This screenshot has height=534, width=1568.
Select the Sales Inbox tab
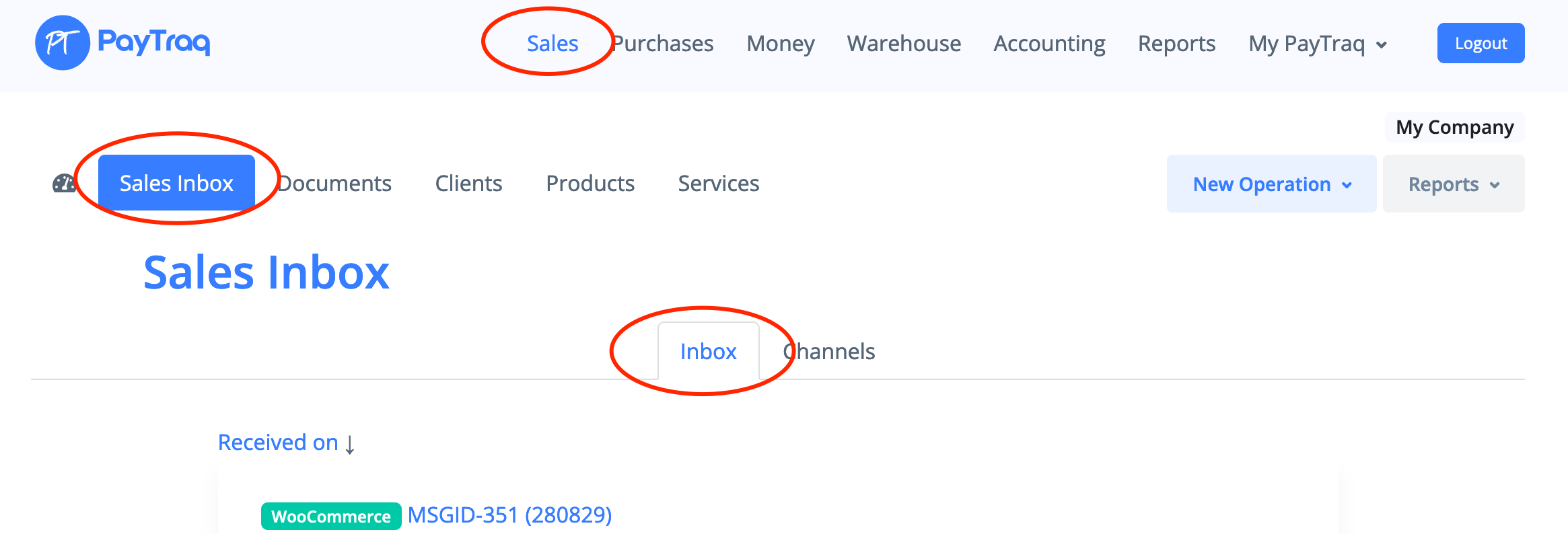176,183
